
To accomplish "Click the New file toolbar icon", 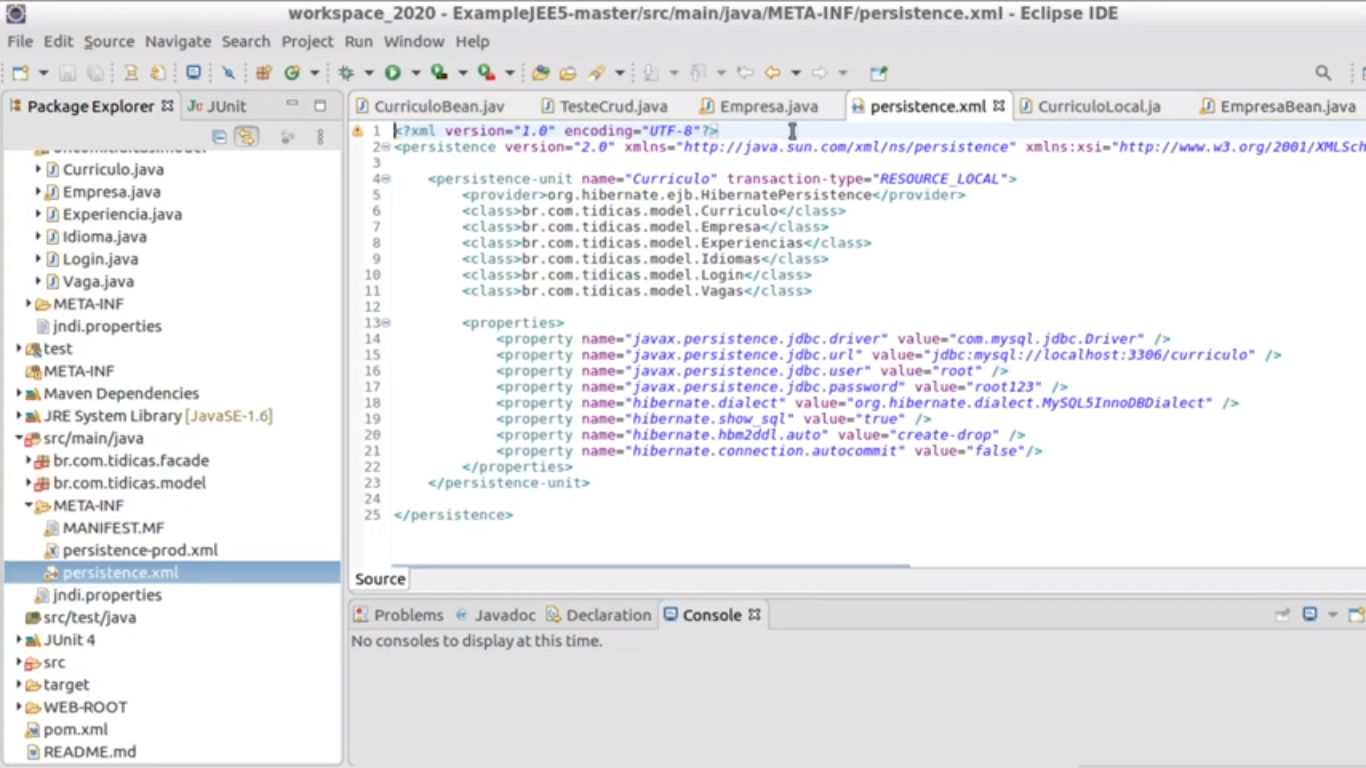I will tap(20, 73).
